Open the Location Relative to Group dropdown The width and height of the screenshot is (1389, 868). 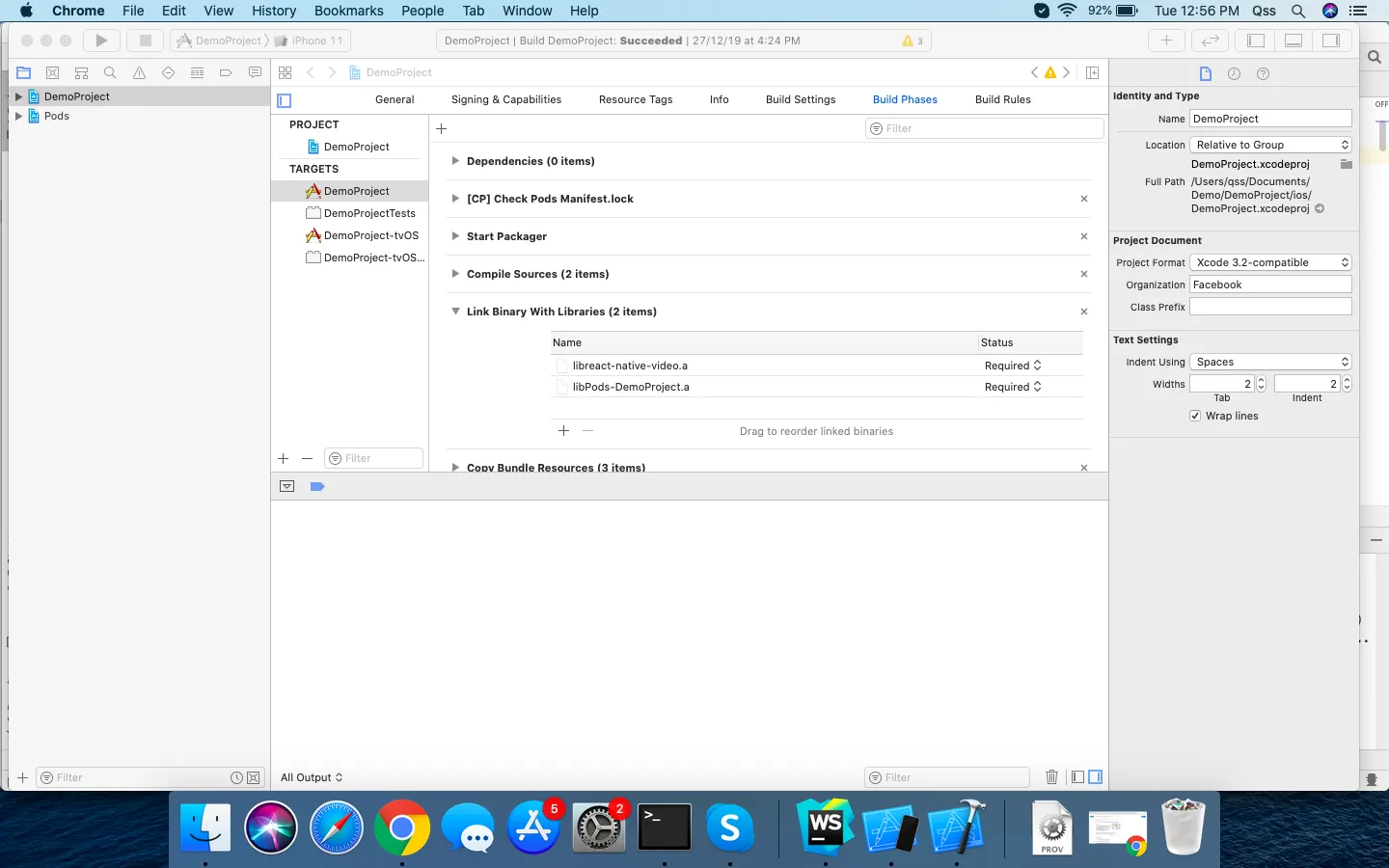[1270, 145]
